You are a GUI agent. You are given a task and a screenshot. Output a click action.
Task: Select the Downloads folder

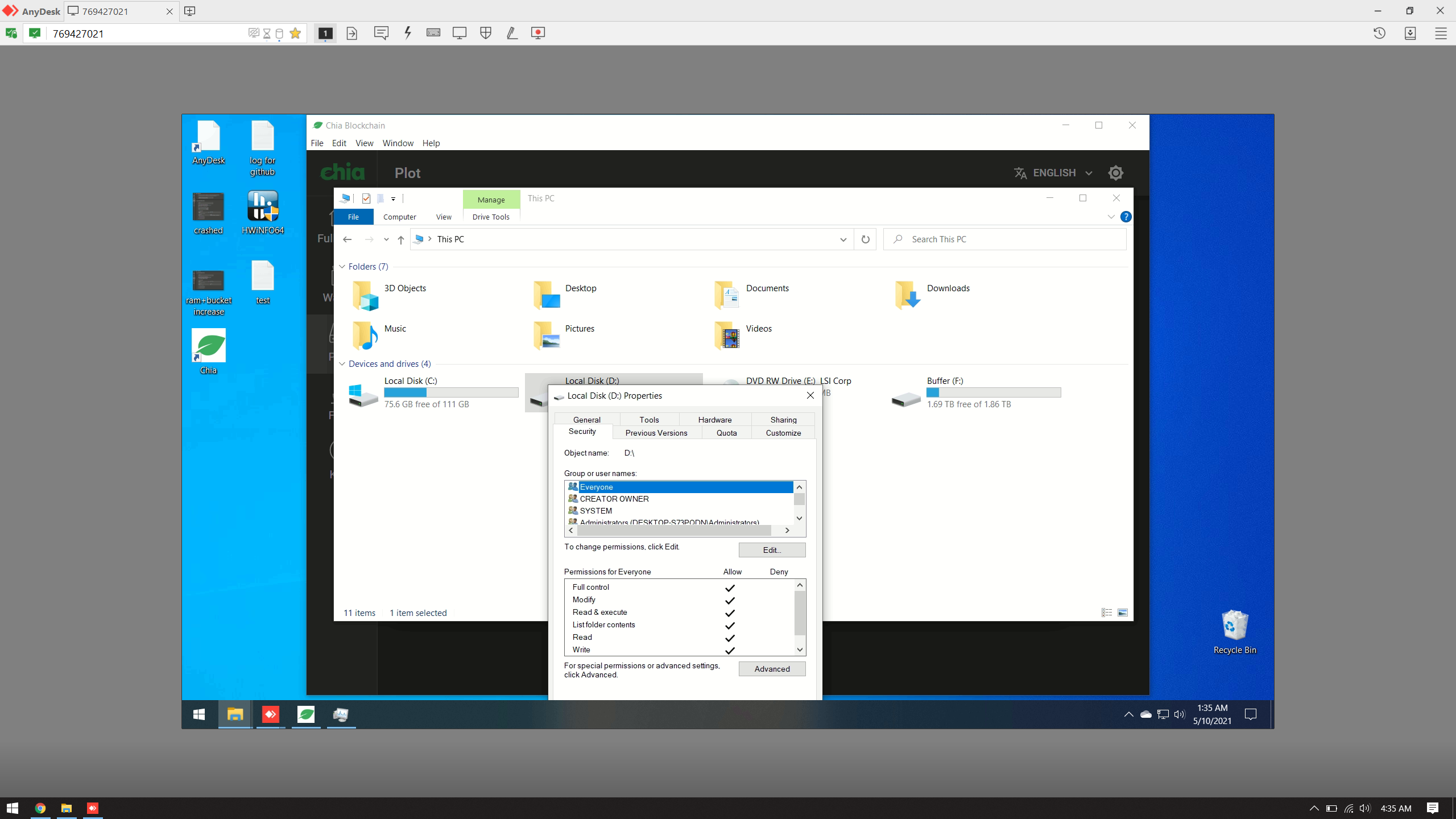[x=933, y=295]
